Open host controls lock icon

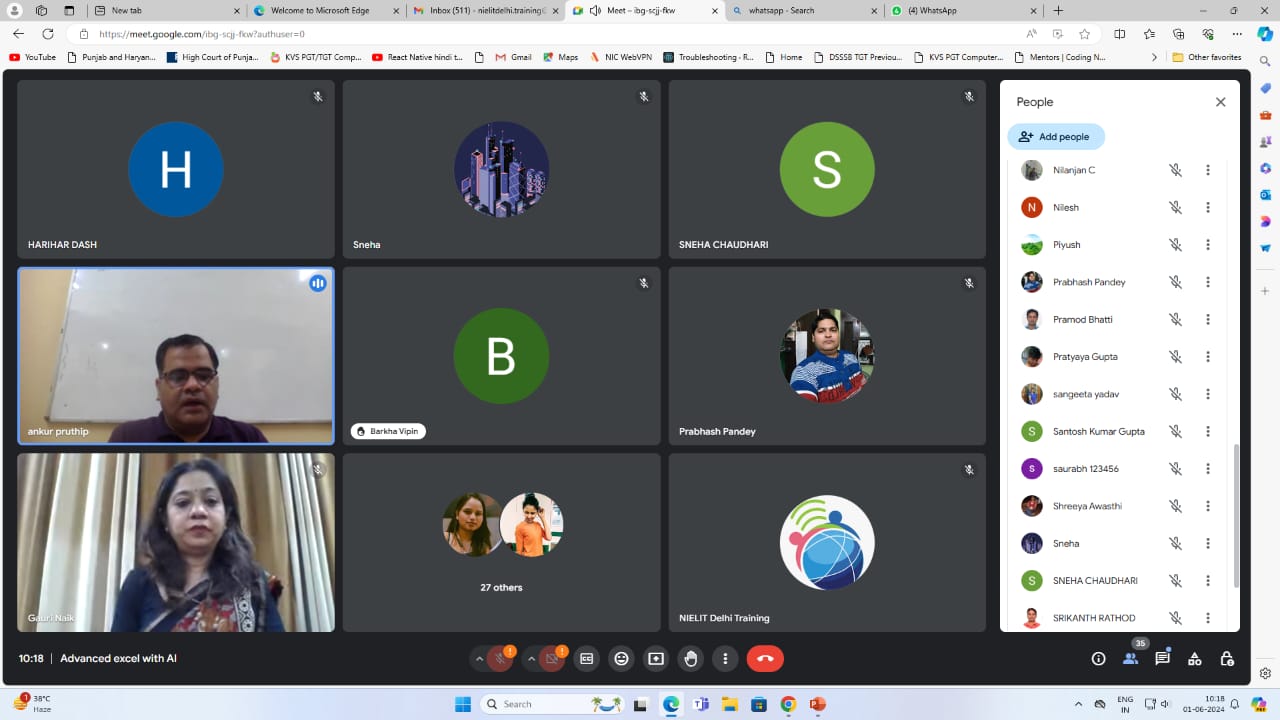[1227, 659]
